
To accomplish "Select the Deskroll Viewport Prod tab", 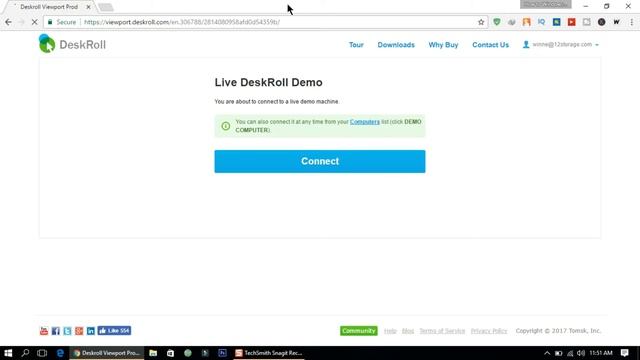I will coord(49,7).
